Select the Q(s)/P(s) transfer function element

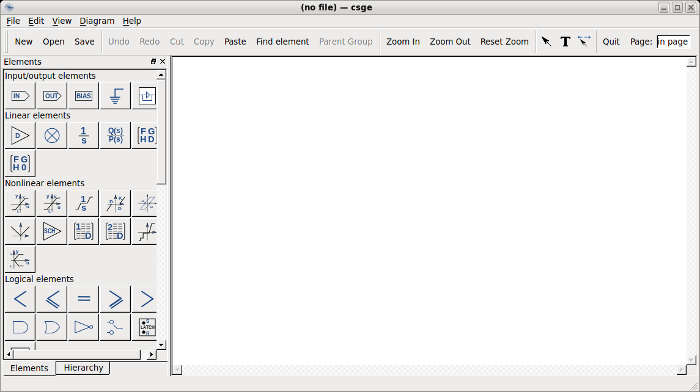(x=115, y=135)
